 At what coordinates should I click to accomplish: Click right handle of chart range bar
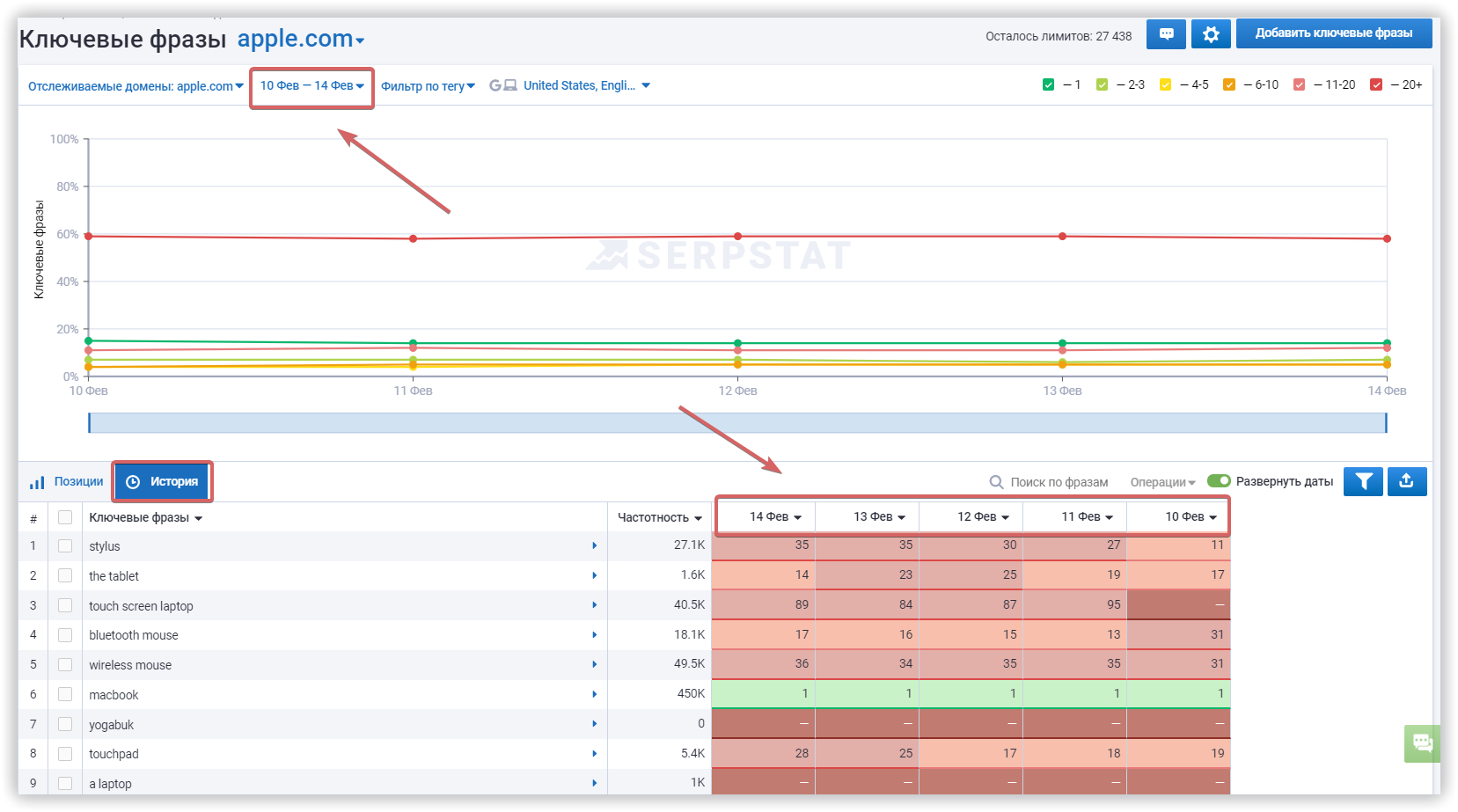1387,422
